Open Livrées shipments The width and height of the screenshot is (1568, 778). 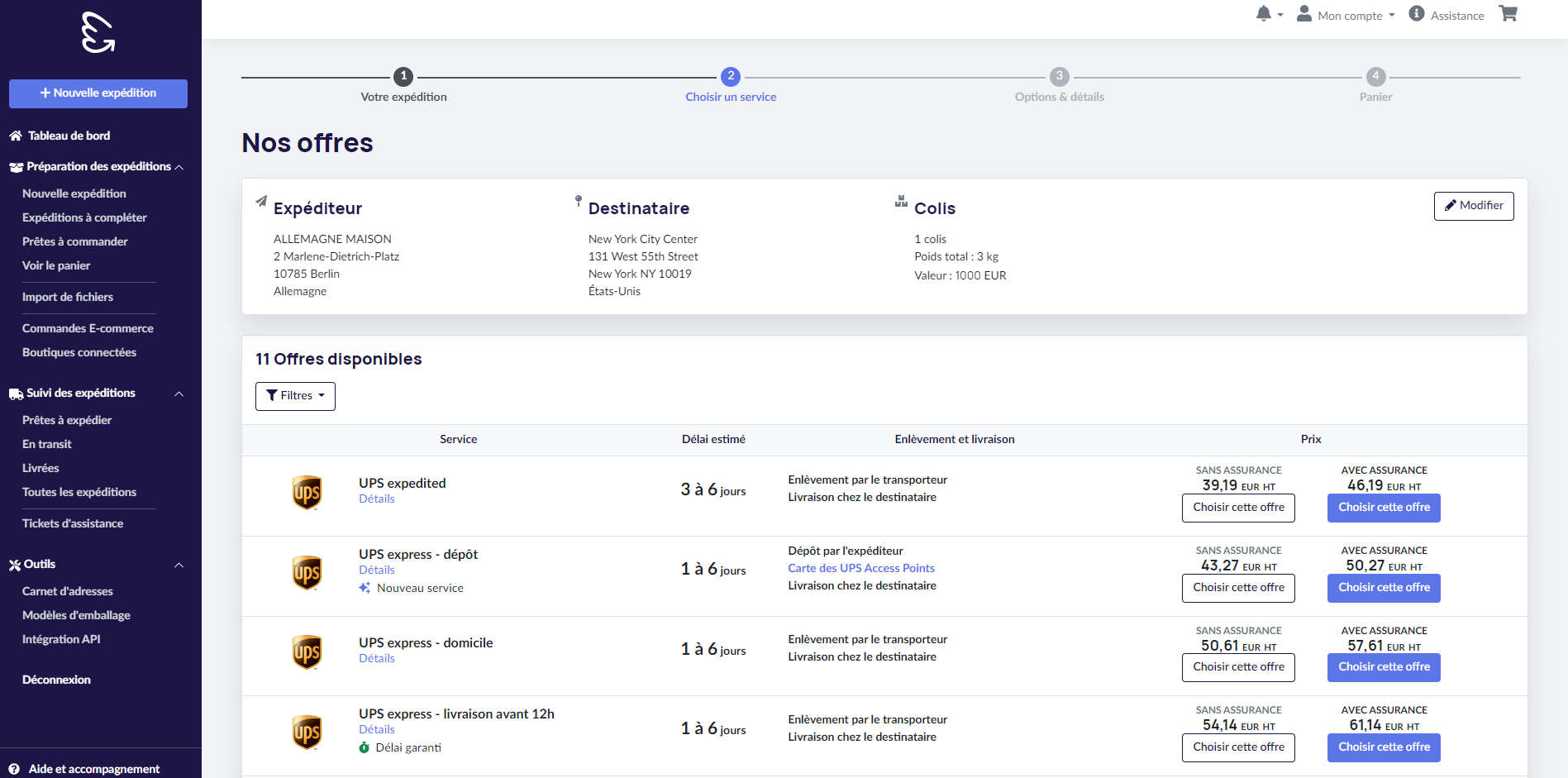[x=41, y=468]
